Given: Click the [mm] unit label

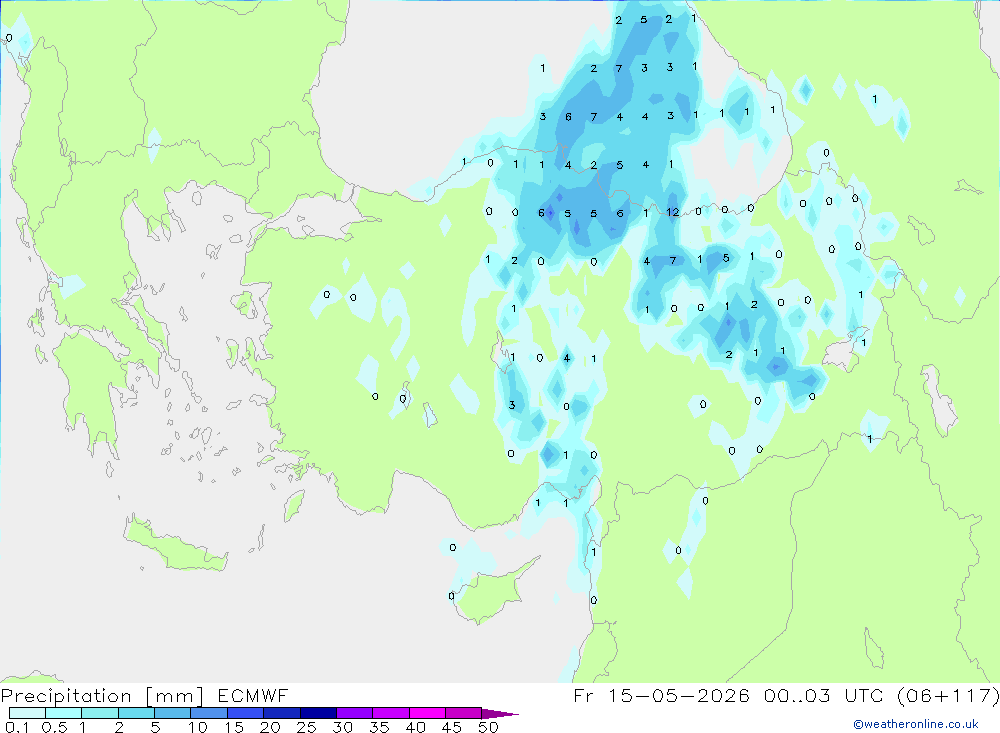Looking at the screenshot, I should pyautogui.click(x=175, y=695).
